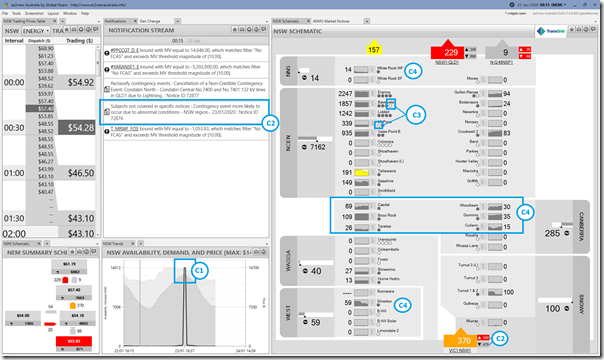Open the ENERGY dropdown in trading prices table
604x360 pixels.
point(36,31)
